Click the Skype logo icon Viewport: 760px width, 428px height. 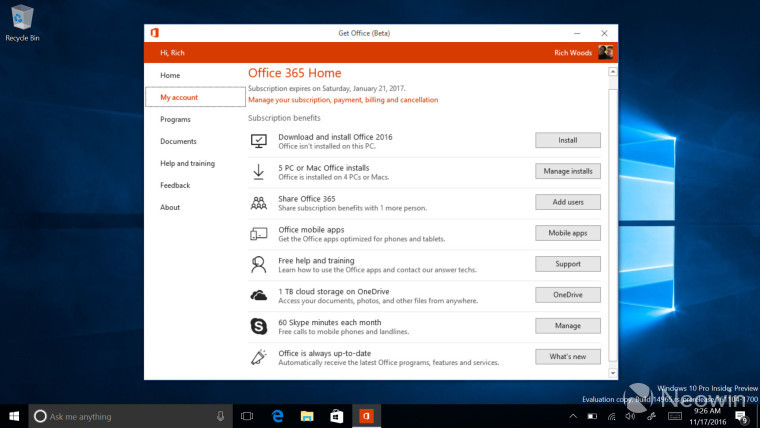point(258,326)
